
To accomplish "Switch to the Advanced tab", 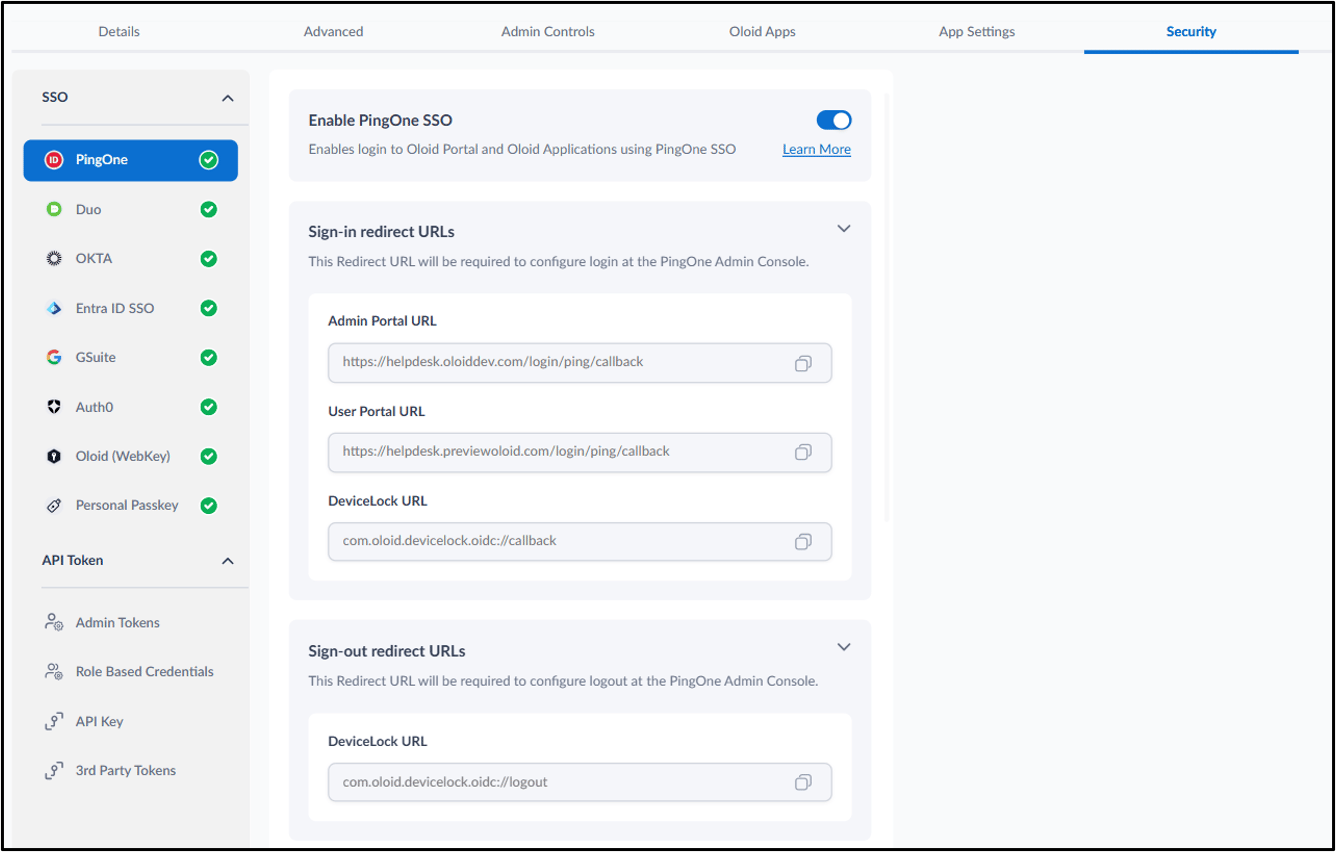I will coord(333,31).
